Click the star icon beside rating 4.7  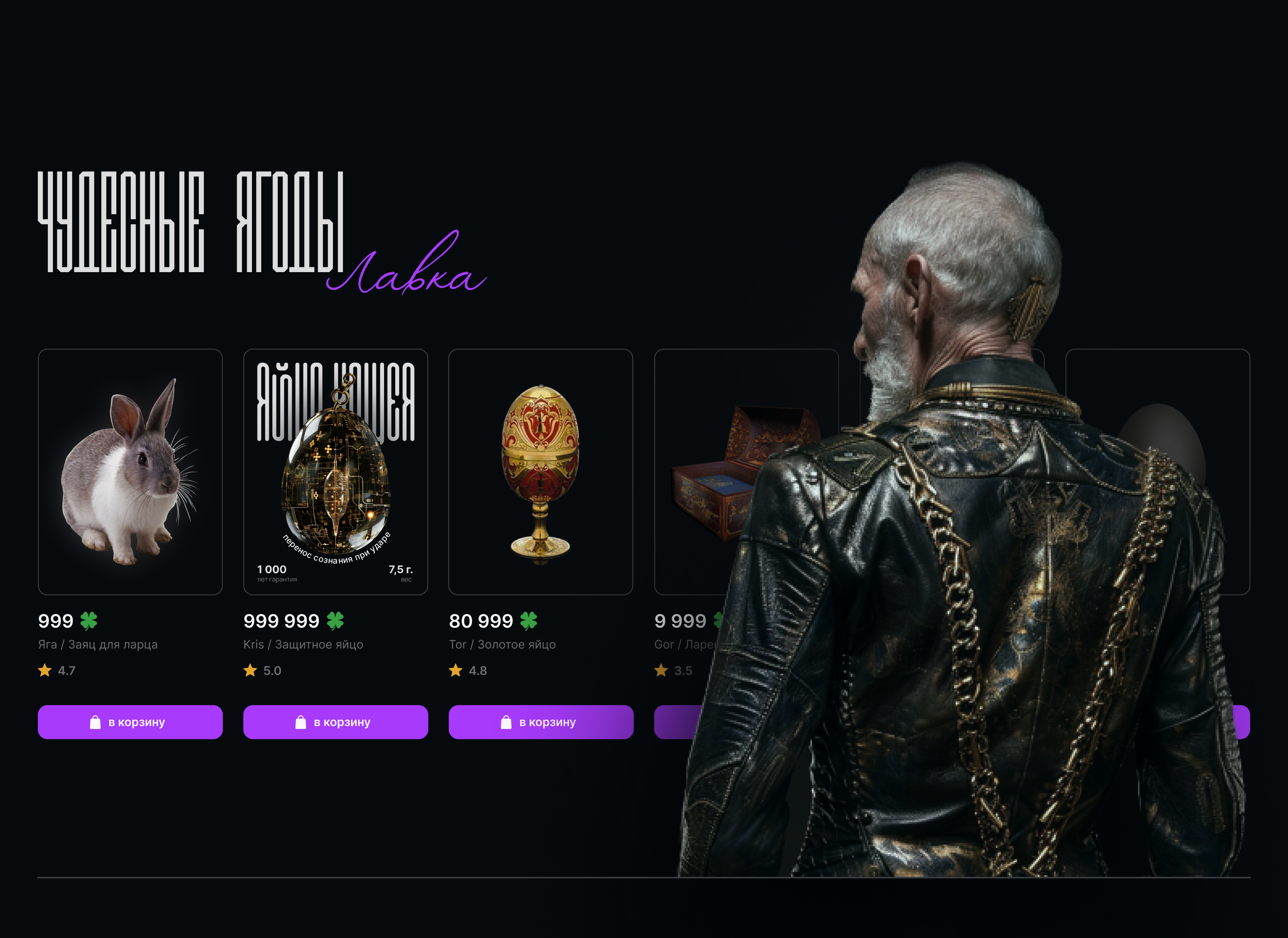[45, 670]
